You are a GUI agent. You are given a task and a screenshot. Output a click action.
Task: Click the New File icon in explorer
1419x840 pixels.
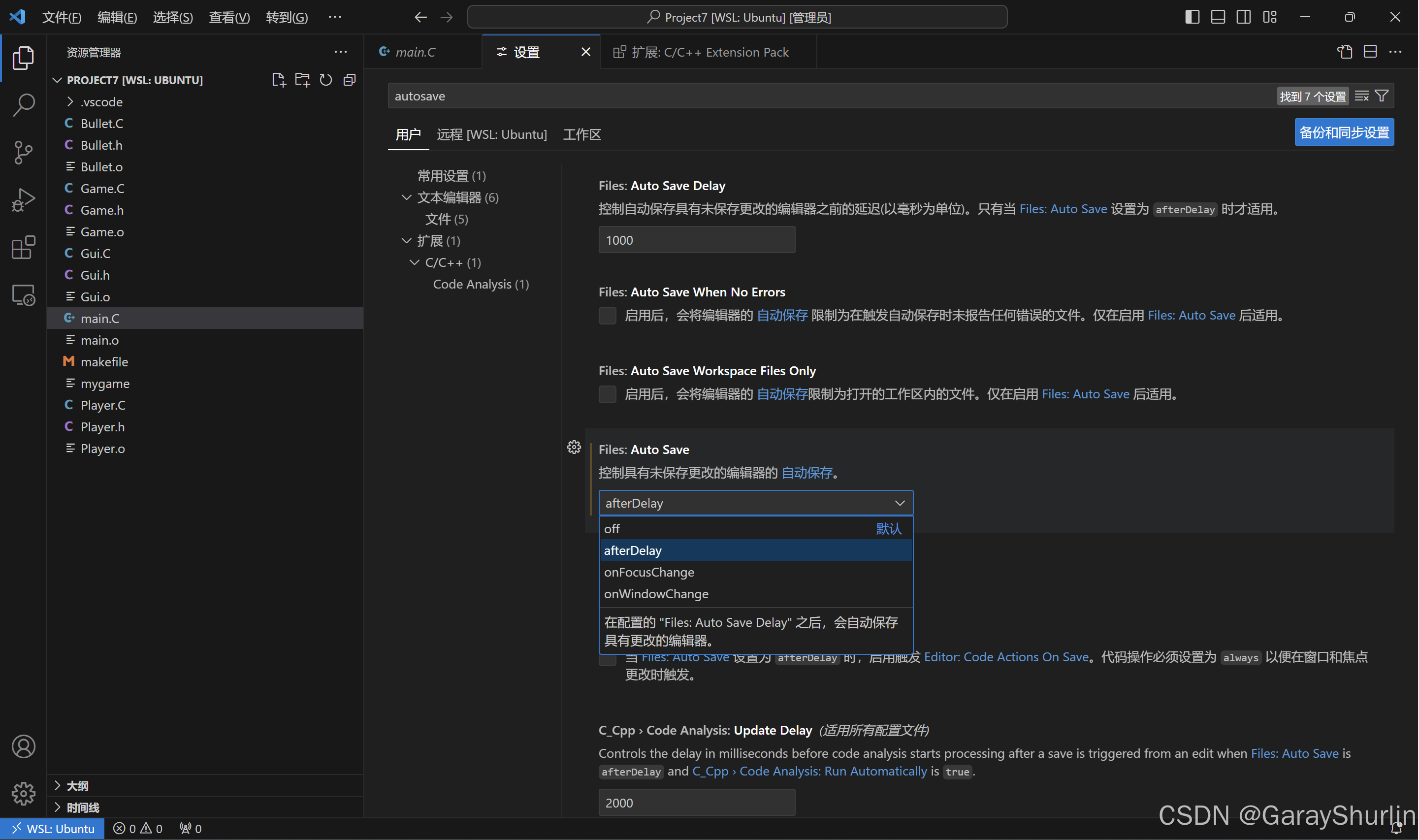(279, 80)
